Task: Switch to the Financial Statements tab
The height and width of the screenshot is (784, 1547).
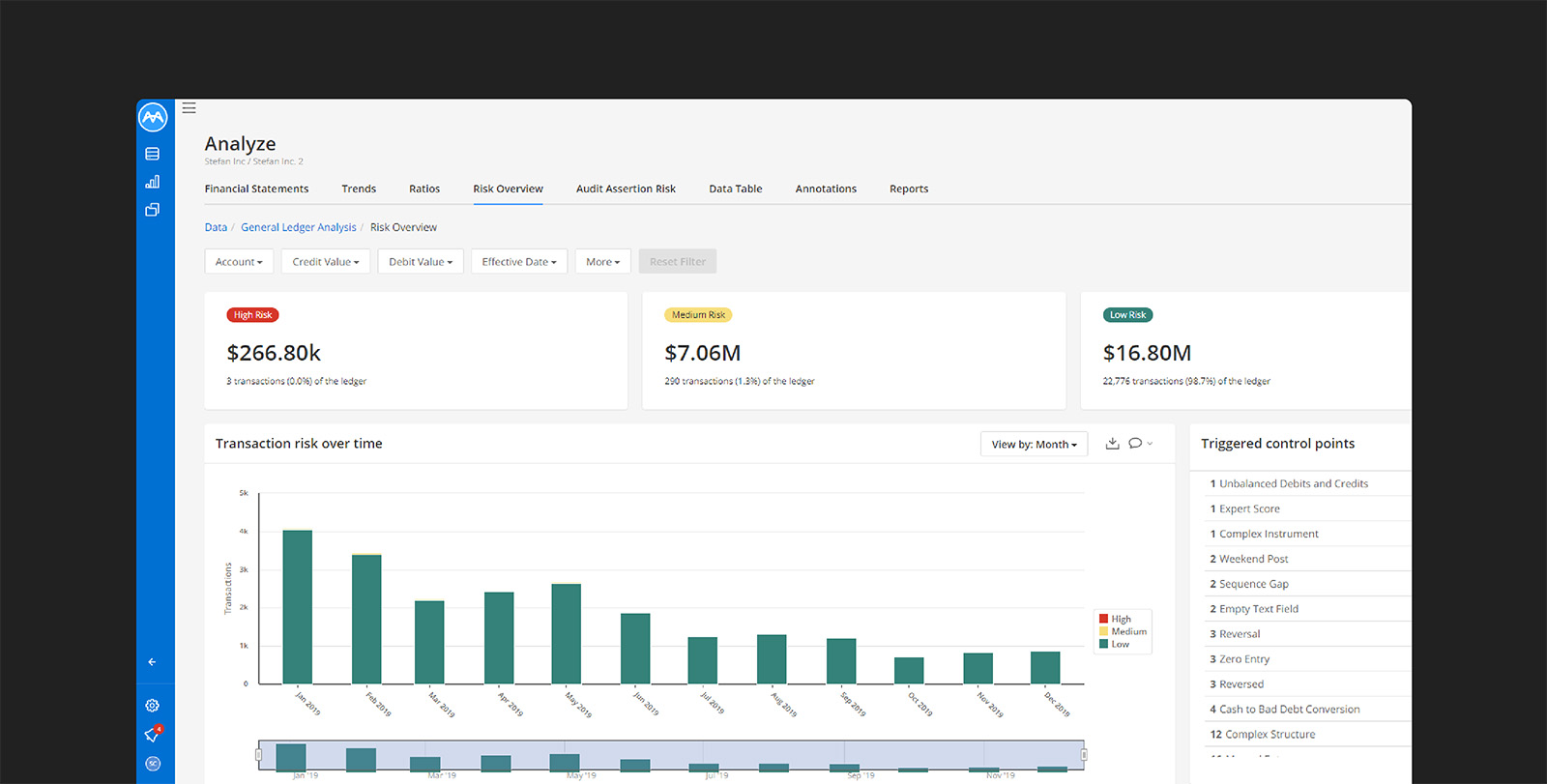Action: pyautogui.click(x=257, y=189)
